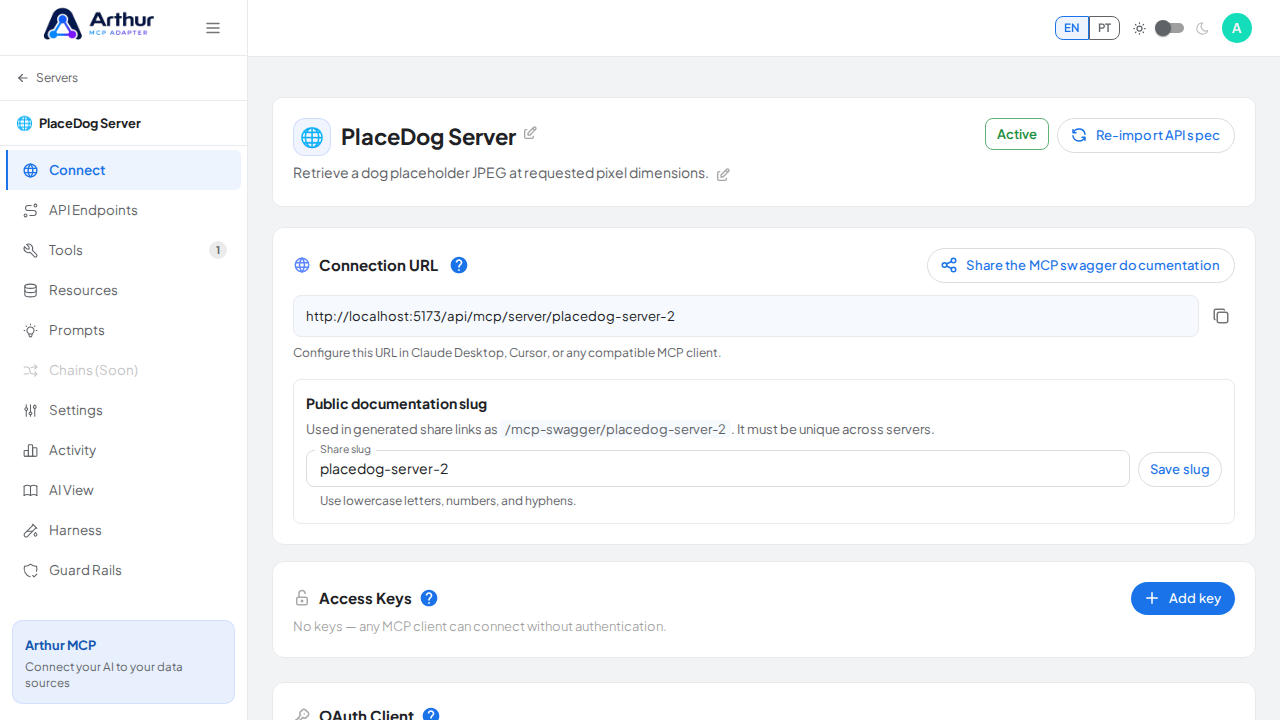Collapse sidebar with the hamburger menu icon
Viewport: 1280px width, 720px height.
[x=213, y=28]
